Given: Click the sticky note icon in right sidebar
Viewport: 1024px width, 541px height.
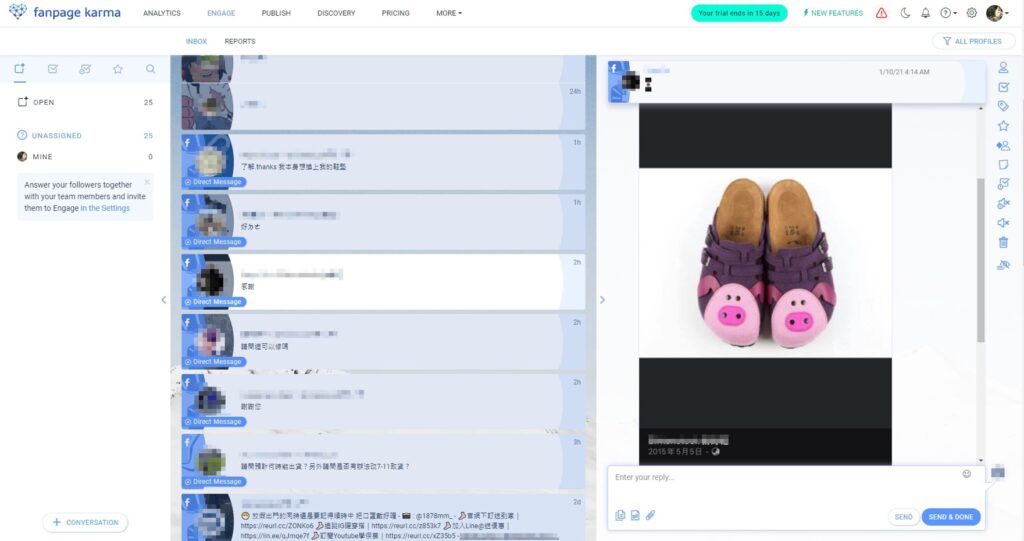Looking at the screenshot, I should [1003, 165].
